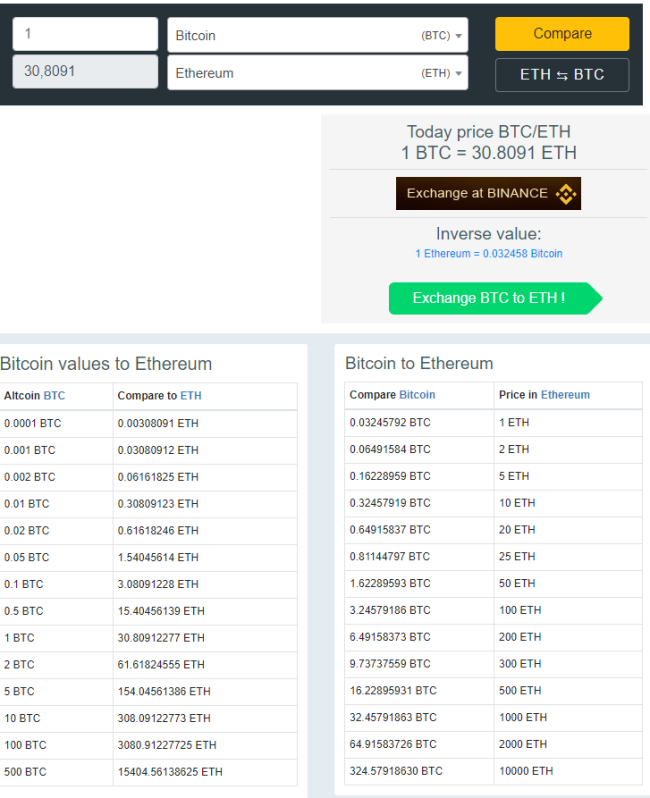Select the 0.03245792 BTC value
Screen dimensions: 650x798
point(390,422)
